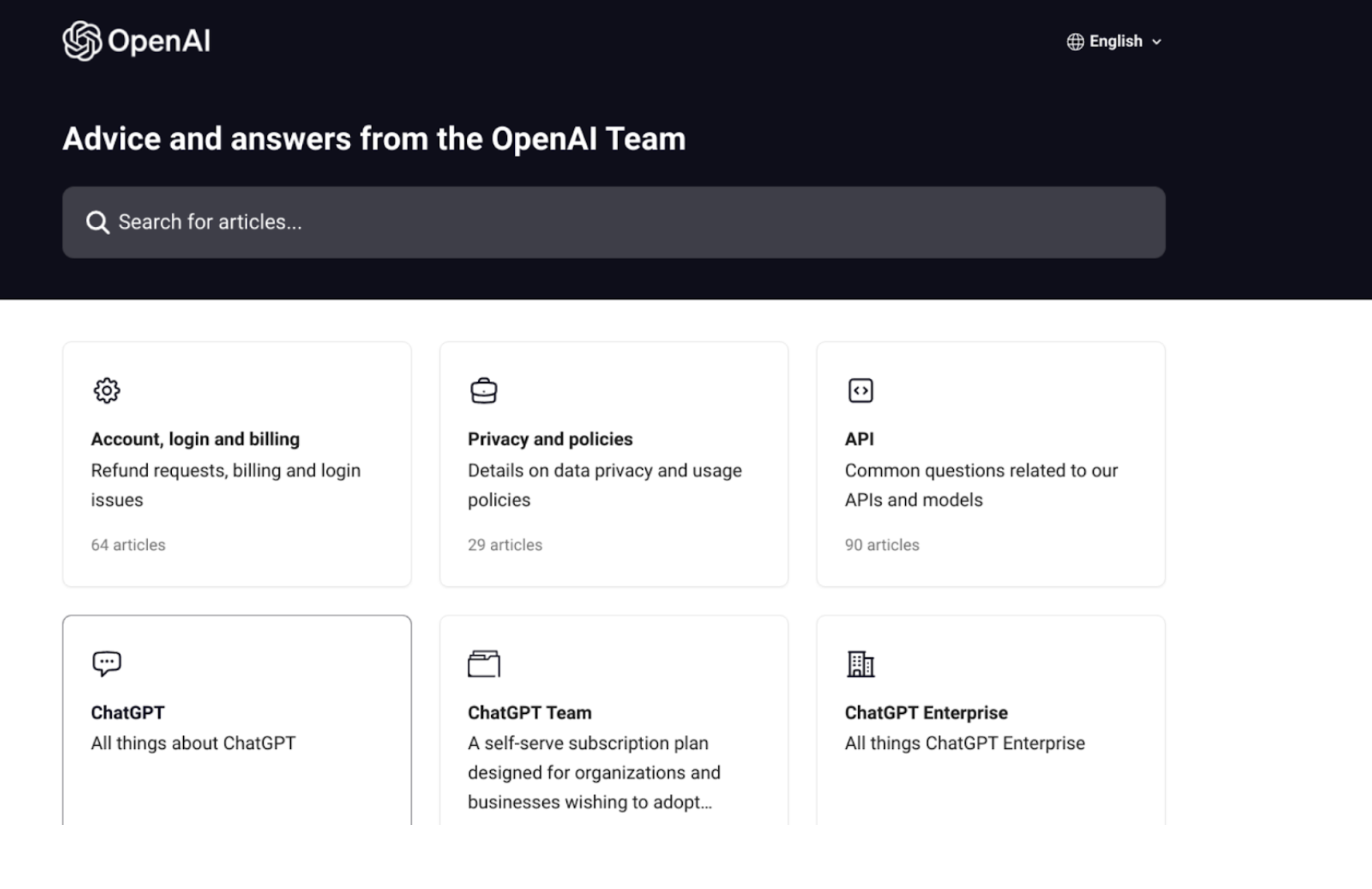This screenshot has width=1372, height=889.
Task: Click the gear icon for Account section
Action: pos(106,391)
